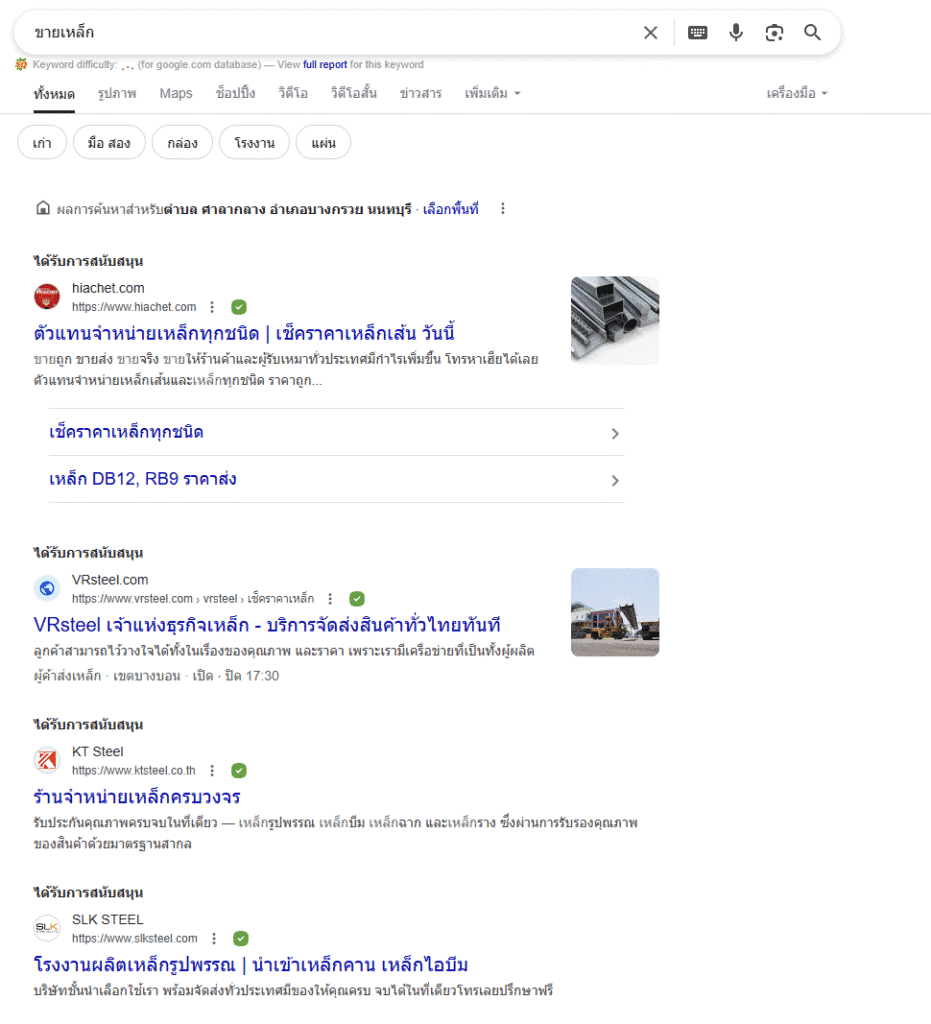This screenshot has width=931, height=1024.
Task: Start voice search with the microphone icon
Action: click(x=736, y=33)
